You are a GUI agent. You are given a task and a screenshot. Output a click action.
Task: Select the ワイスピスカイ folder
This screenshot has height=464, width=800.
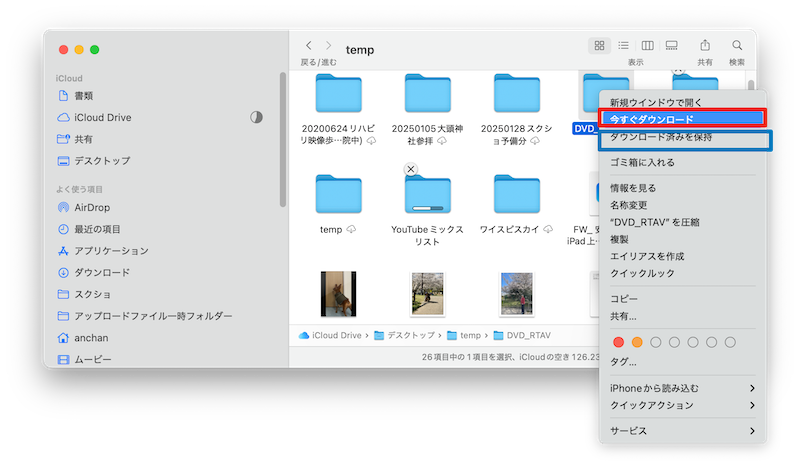[x=516, y=194]
